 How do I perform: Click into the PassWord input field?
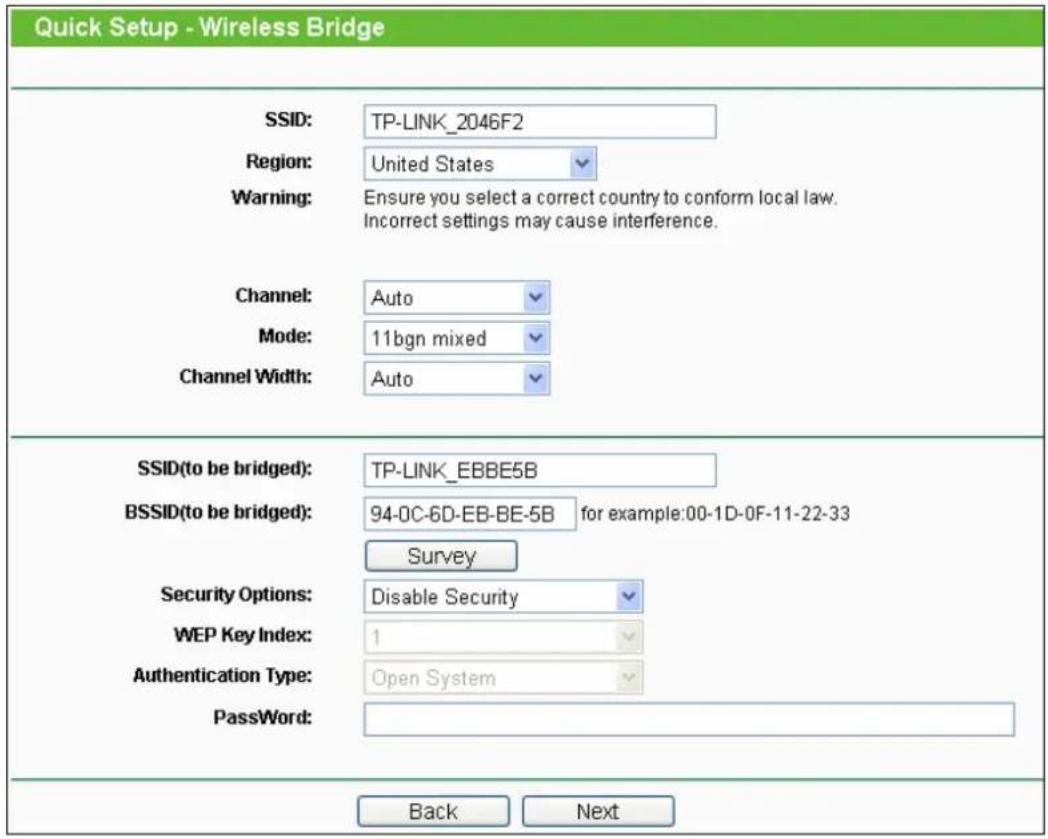[688, 719]
